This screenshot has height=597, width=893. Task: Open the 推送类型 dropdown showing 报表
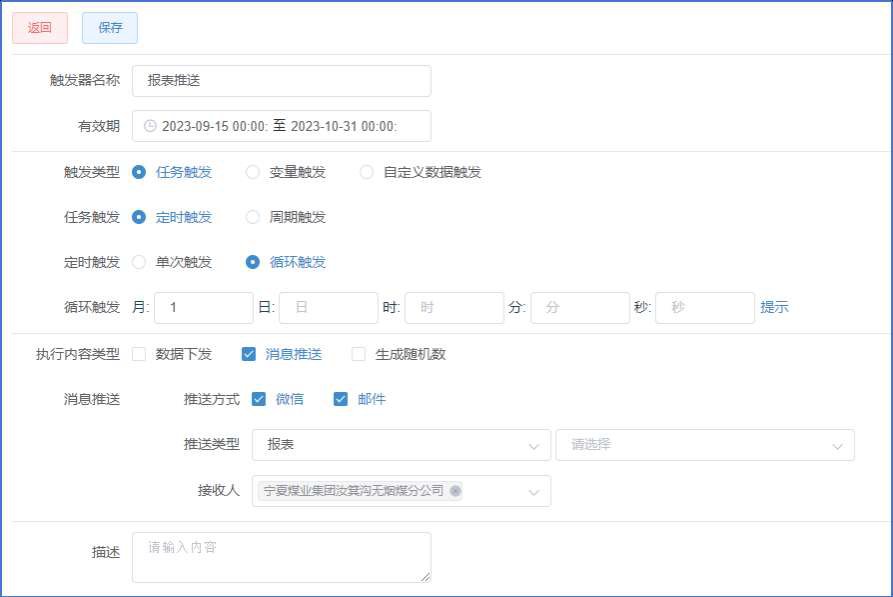[x=402, y=445]
